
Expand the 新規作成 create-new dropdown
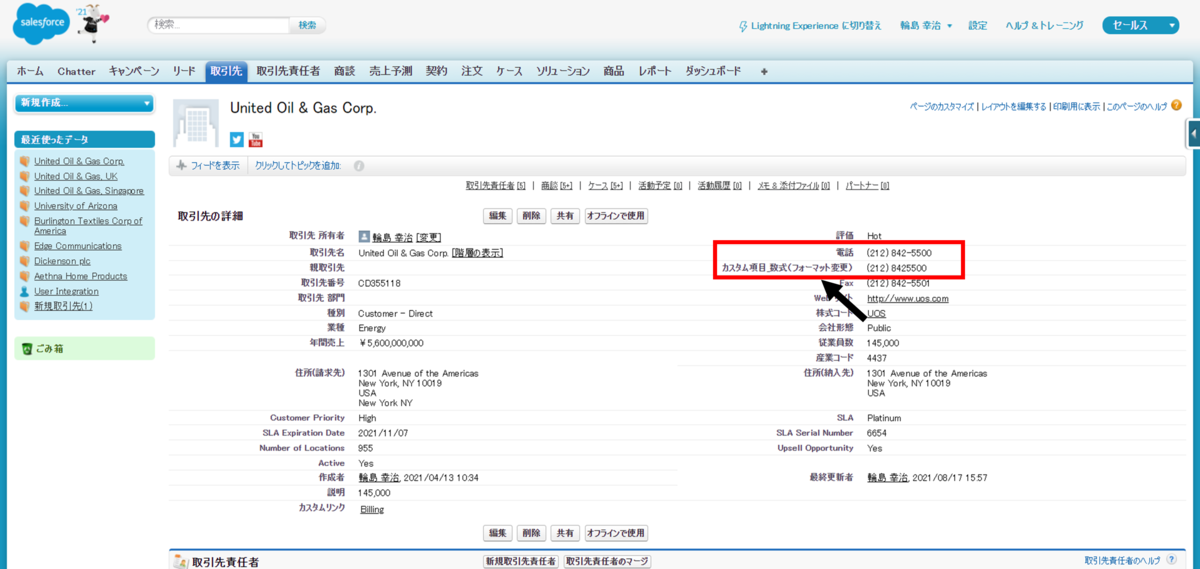(85, 103)
